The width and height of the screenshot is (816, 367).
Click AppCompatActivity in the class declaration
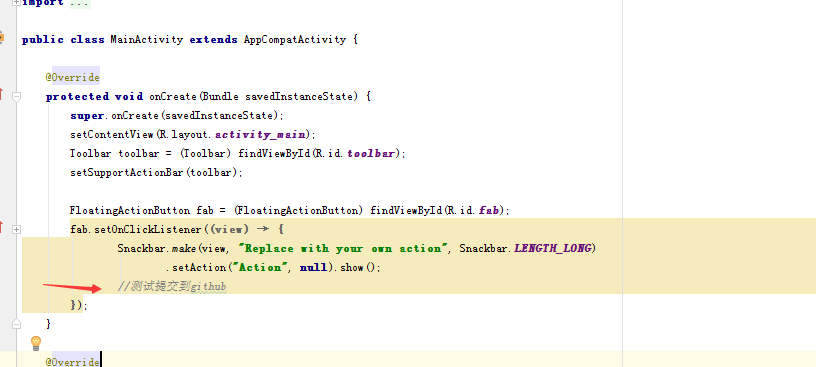click(295, 40)
